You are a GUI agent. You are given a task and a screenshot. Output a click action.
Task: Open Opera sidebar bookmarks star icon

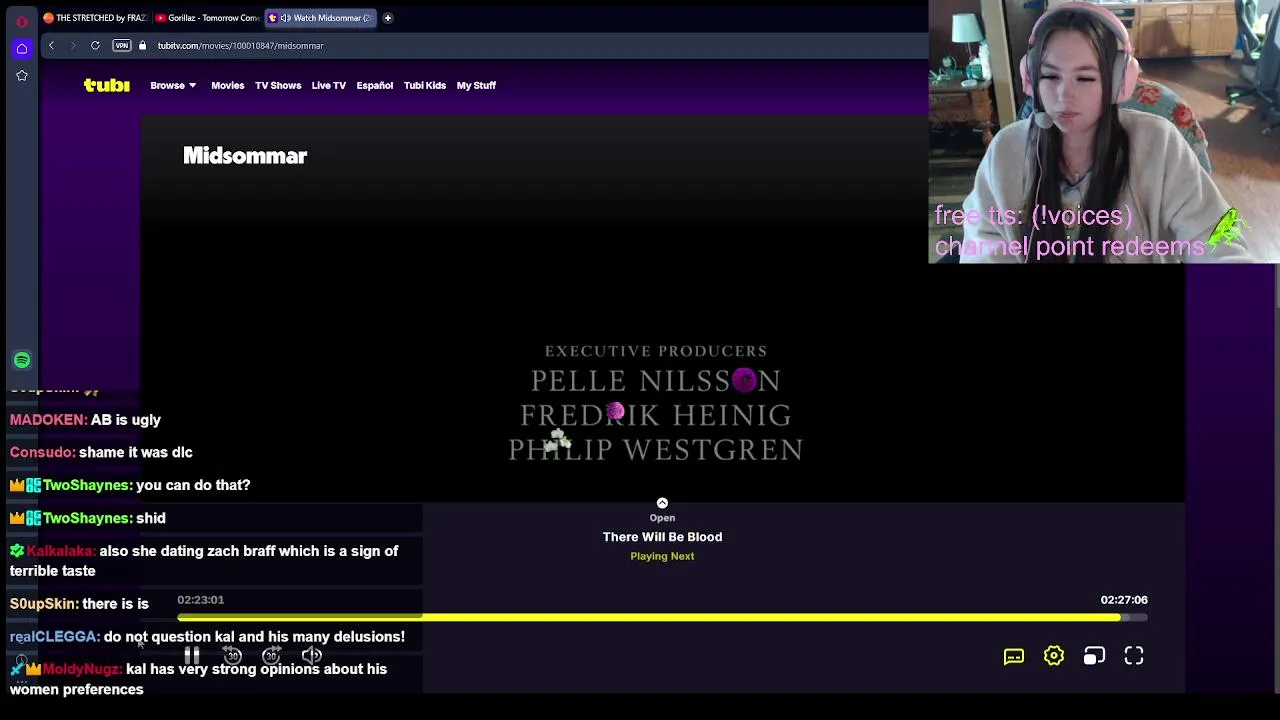[22, 76]
